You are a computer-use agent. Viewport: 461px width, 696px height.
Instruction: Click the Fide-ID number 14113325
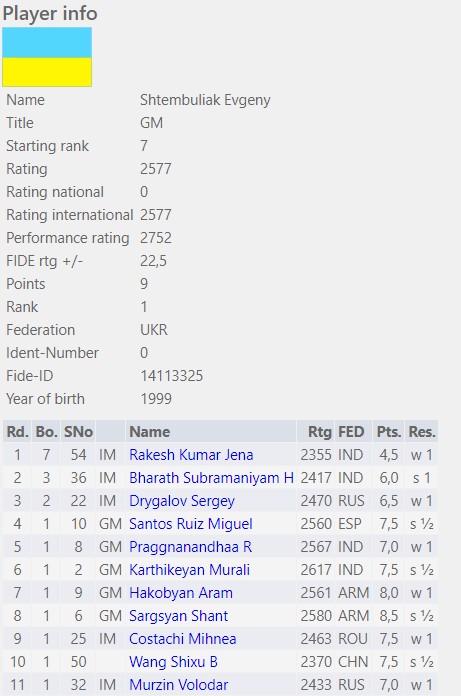[x=171, y=376]
